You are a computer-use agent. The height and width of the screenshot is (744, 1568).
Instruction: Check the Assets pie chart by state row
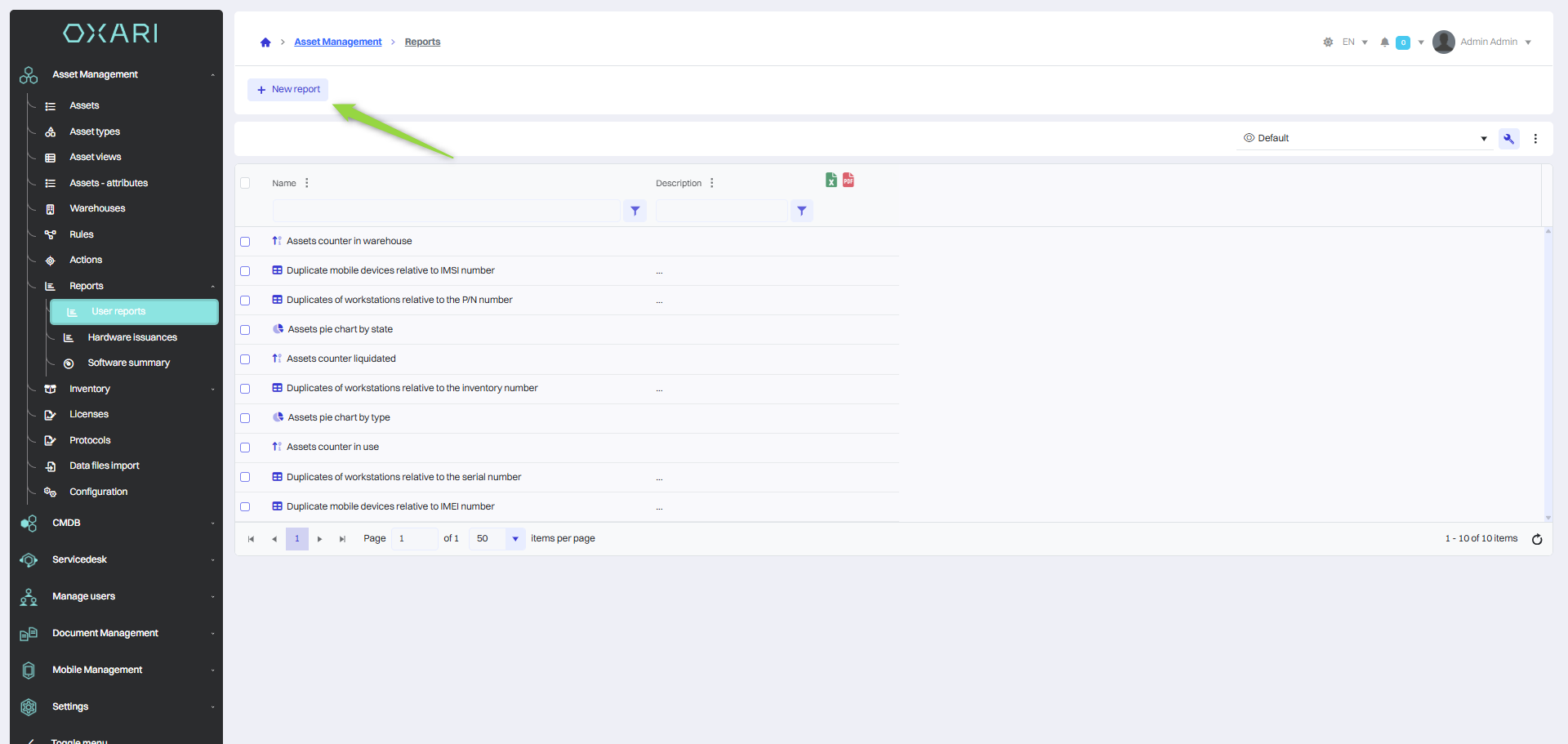pyautogui.click(x=245, y=330)
